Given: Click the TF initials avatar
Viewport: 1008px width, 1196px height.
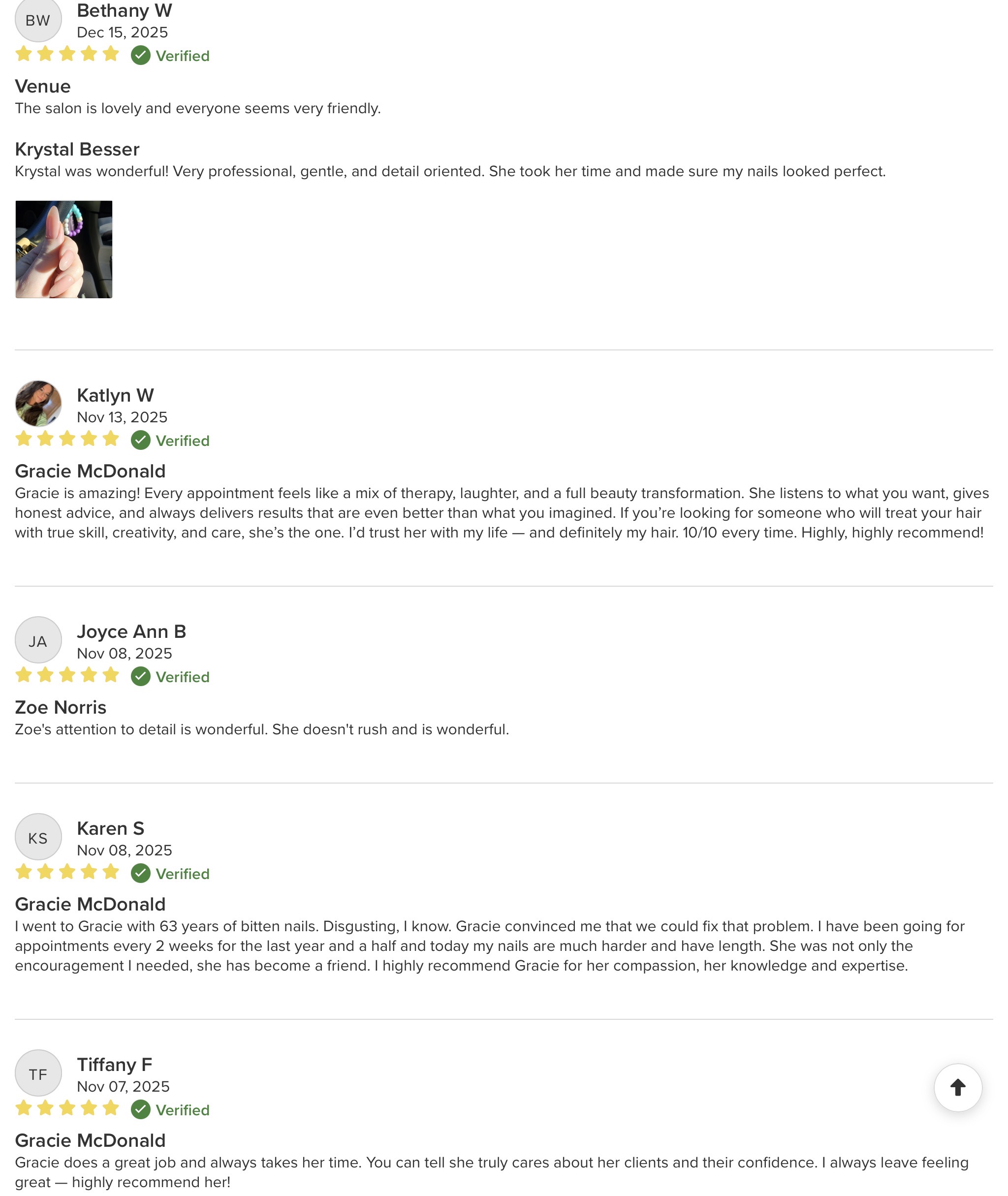Looking at the screenshot, I should pyautogui.click(x=38, y=1073).
